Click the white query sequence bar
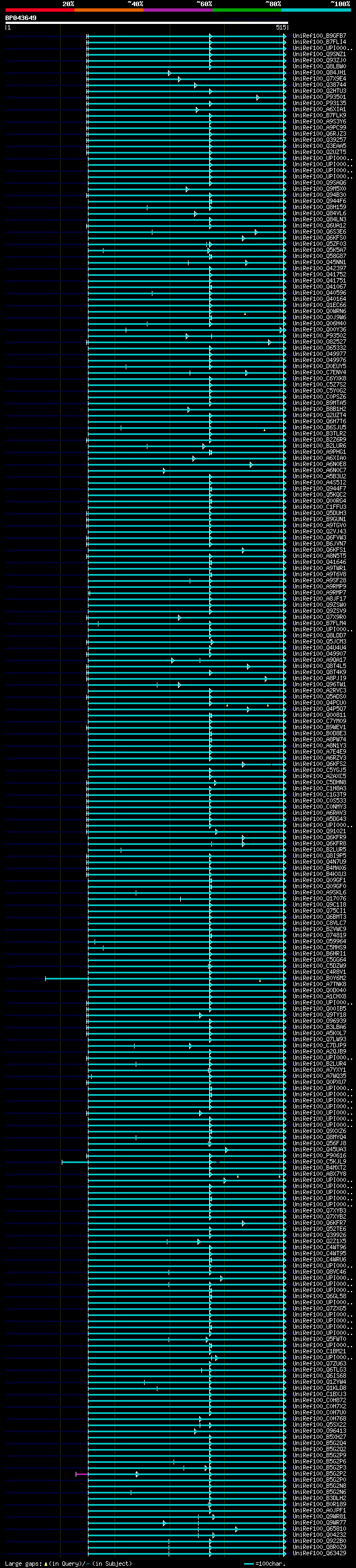 pyautogui.click(x=147, y=23)
